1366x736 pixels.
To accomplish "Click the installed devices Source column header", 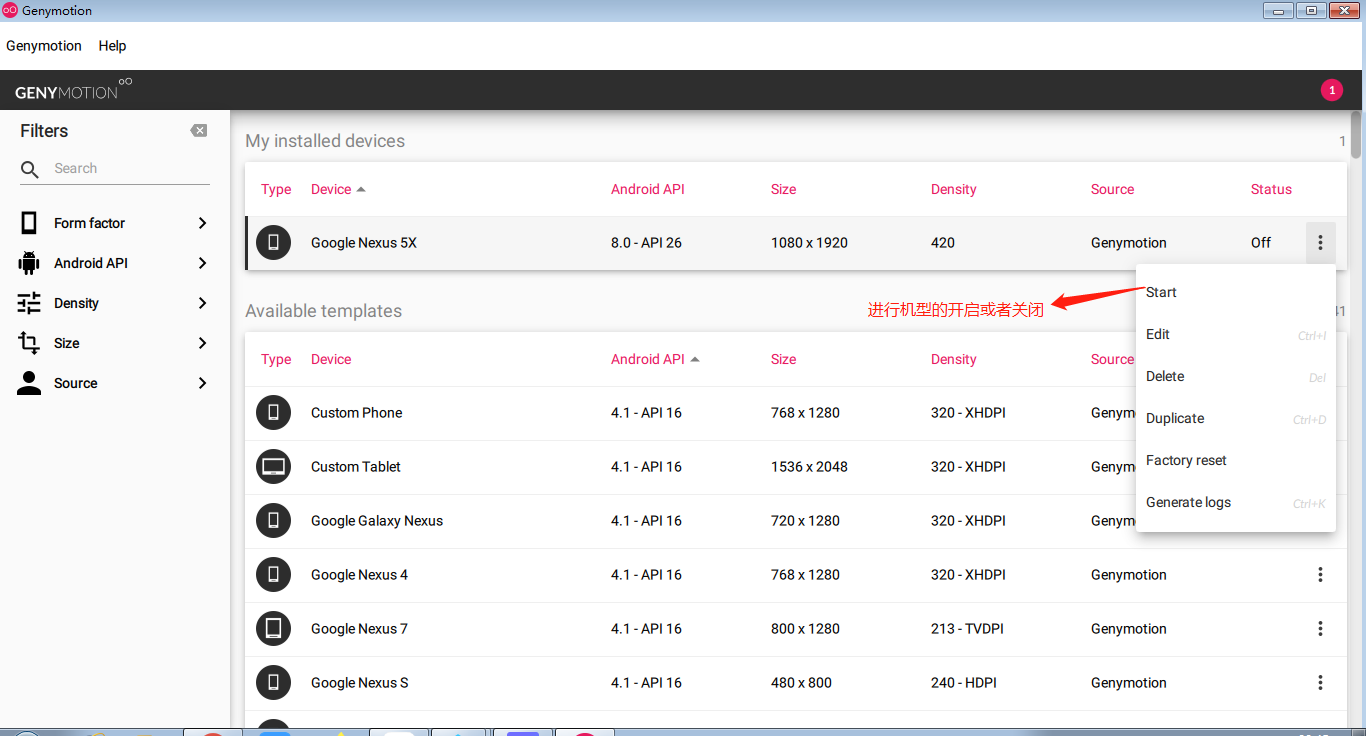I will (x=1112, y=189).
